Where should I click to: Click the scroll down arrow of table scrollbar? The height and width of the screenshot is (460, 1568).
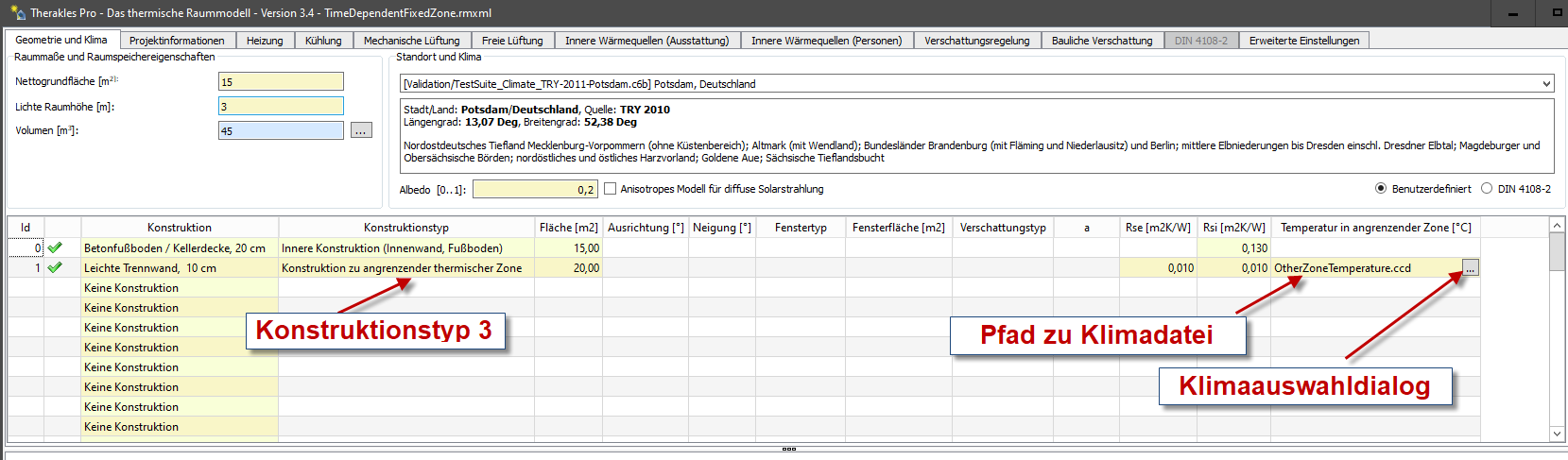click(x=1558, y=434)
